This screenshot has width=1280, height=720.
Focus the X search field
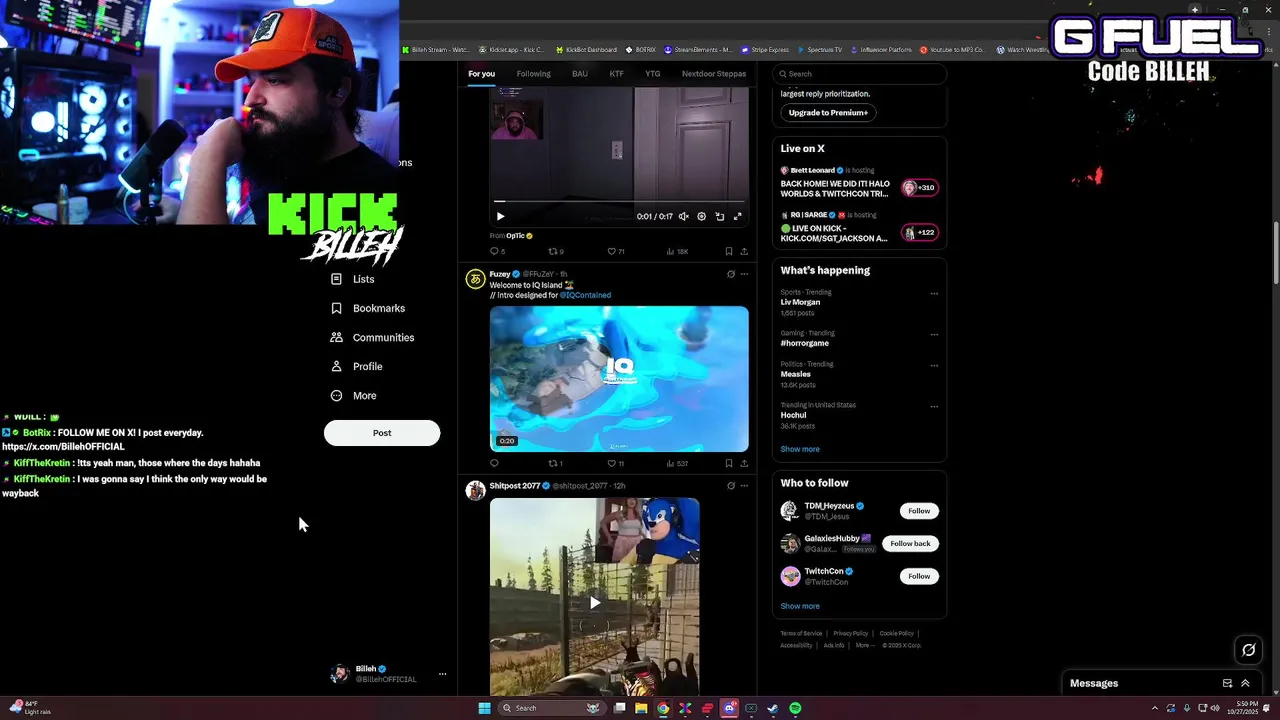click(860, 74)
